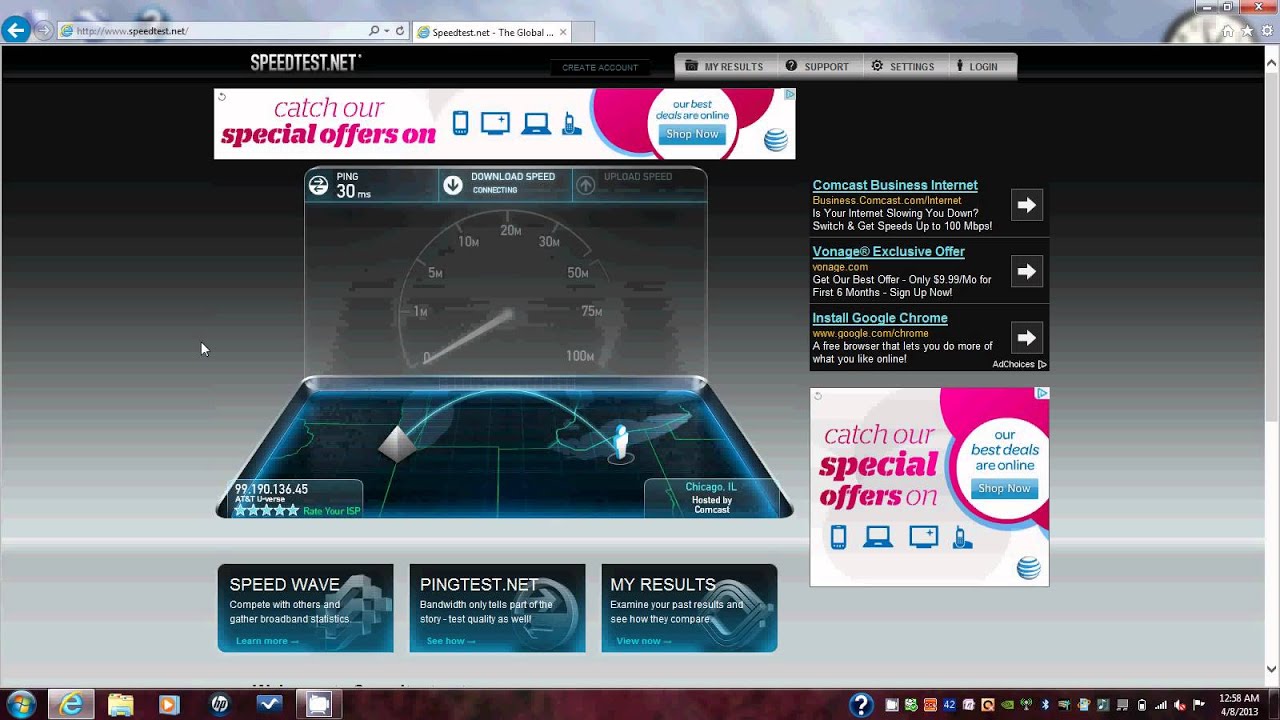Open the media player taskbar icon
This screenshot has width=1280, height=720.
[x=168, y=704]
